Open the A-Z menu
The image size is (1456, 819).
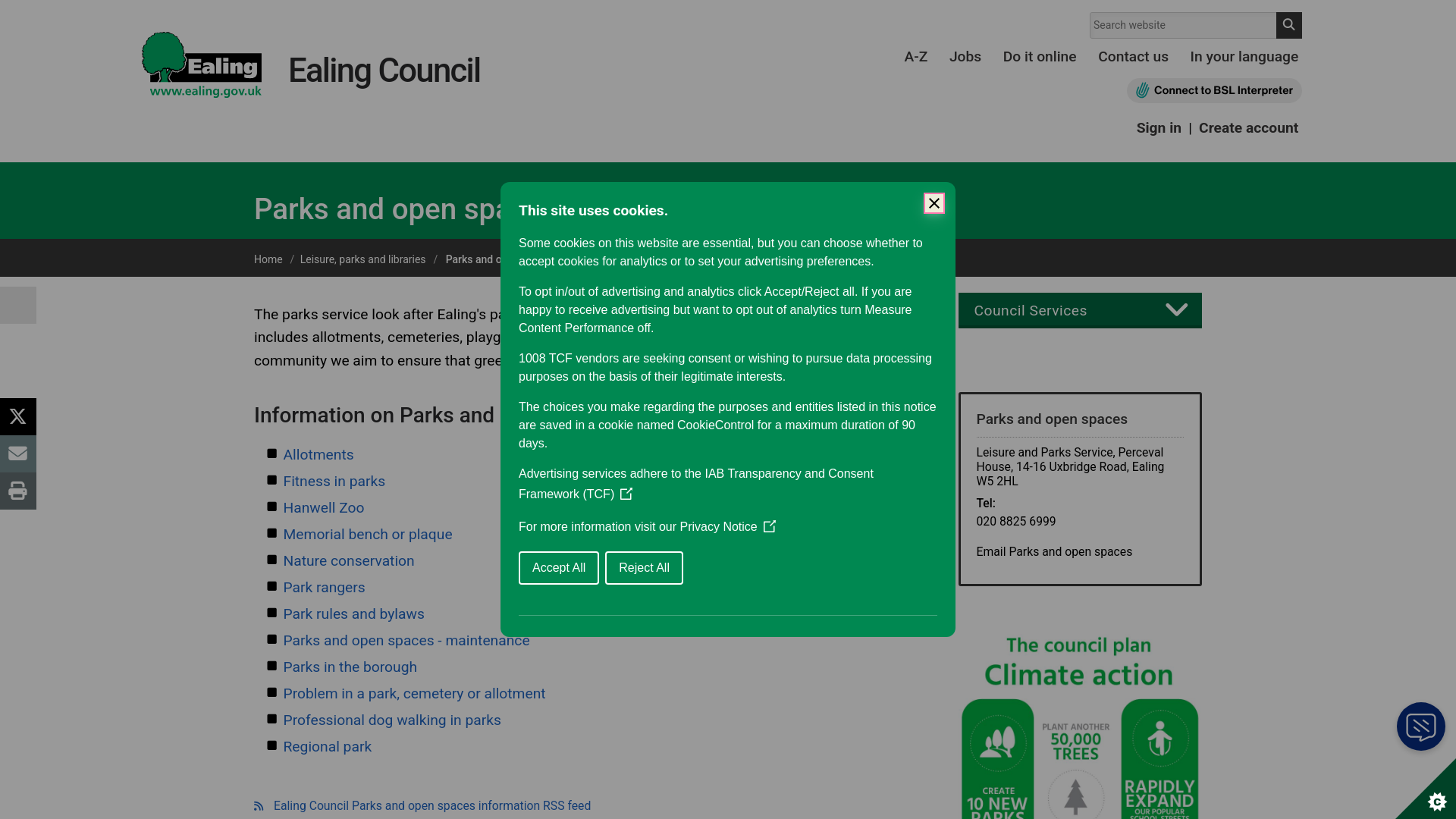point(915,57)
